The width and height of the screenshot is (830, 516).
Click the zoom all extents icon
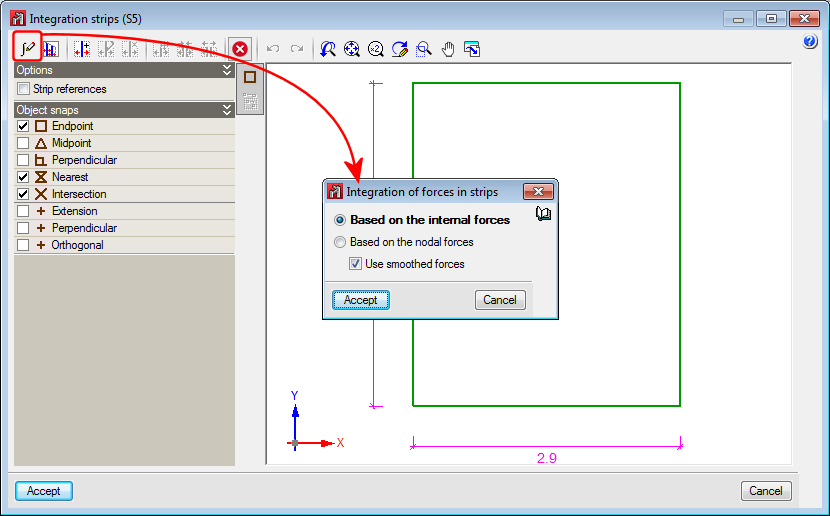(x=352, y=48)
